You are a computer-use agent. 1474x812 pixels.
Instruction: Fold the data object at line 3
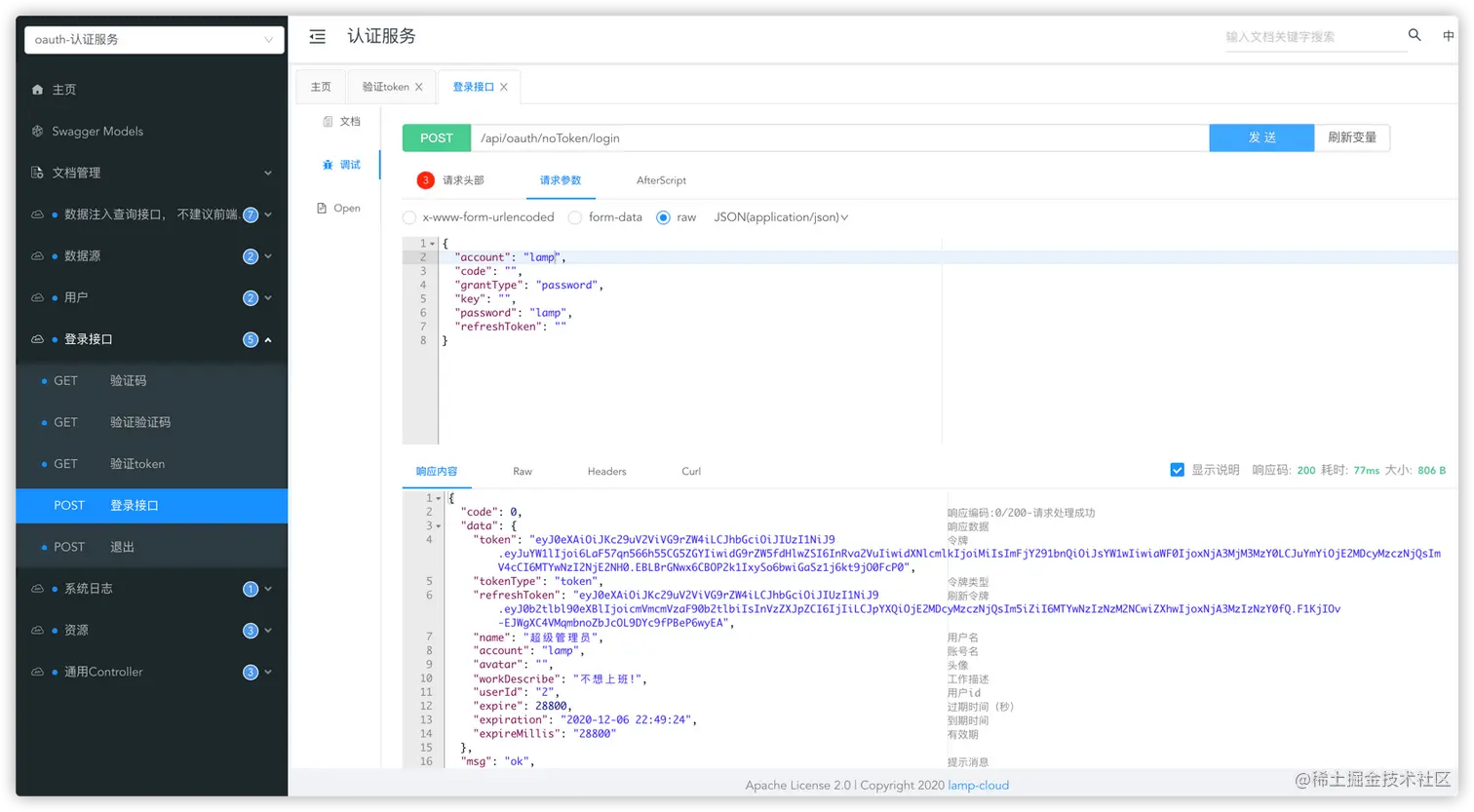[x=439, y=526]
